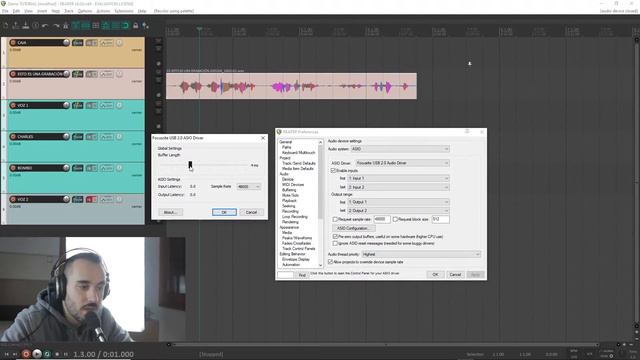Screen dimensions: 640x360
Task: Open envelope button on CAJA track
Action: coord(107,42)
